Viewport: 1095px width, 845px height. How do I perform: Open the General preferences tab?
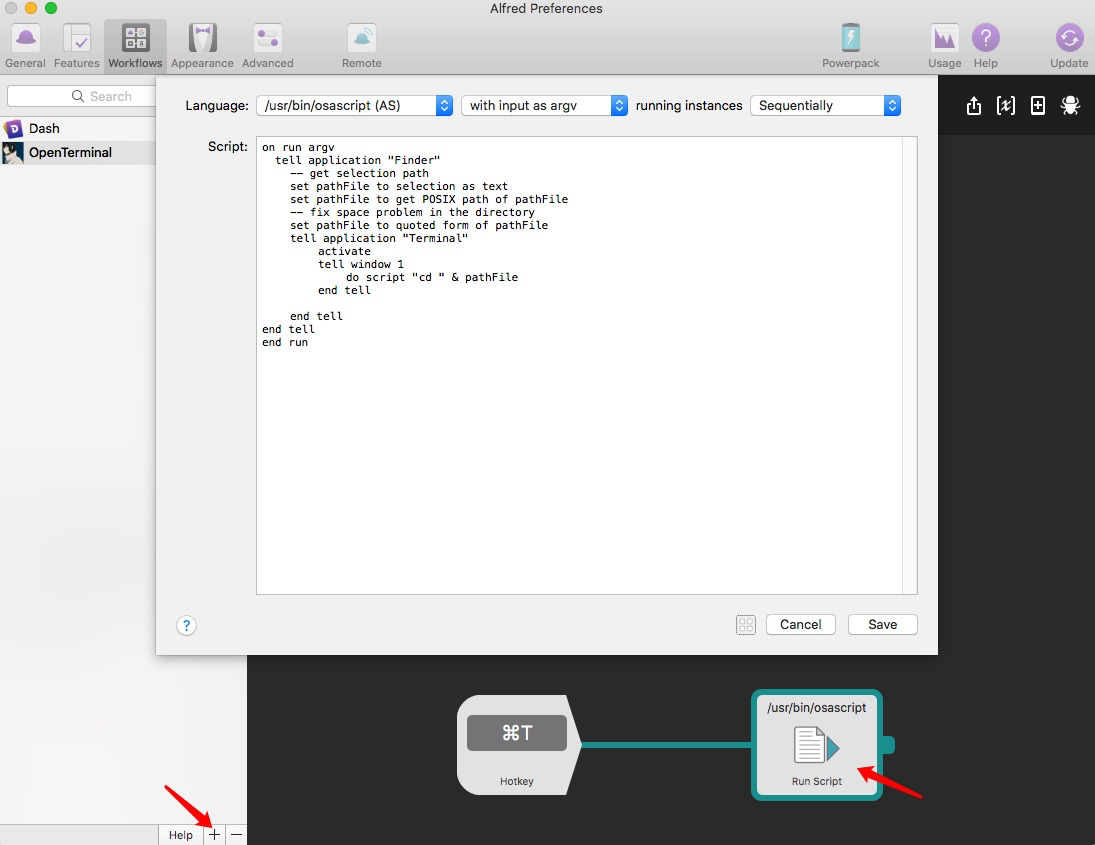(25, 46)
